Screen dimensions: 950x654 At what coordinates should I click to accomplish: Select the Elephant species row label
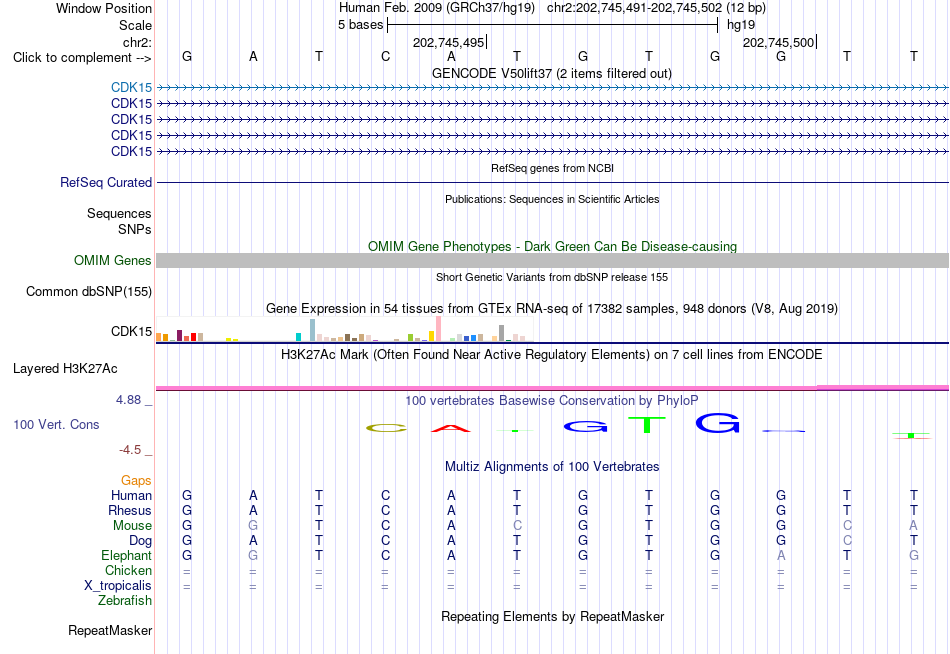point(126,555)
